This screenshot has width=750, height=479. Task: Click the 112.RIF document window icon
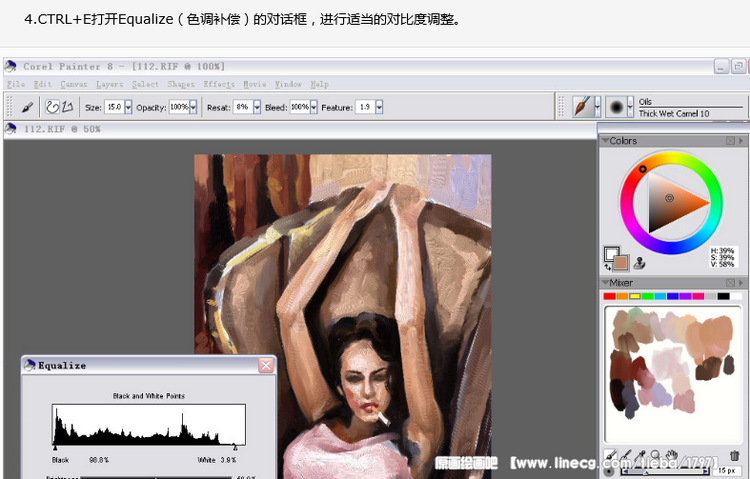(x=11, y=129)
